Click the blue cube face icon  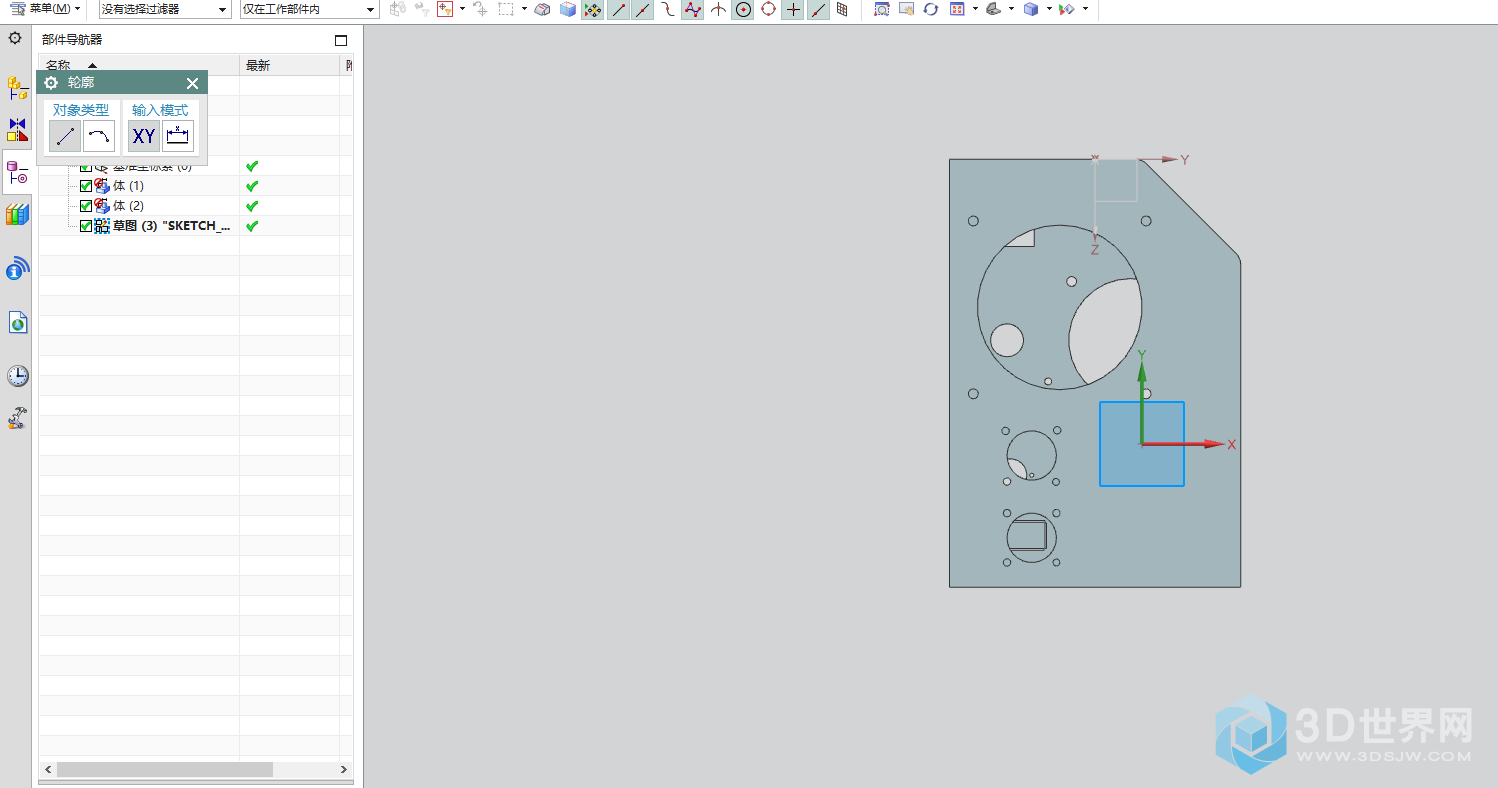click(567, 9)
